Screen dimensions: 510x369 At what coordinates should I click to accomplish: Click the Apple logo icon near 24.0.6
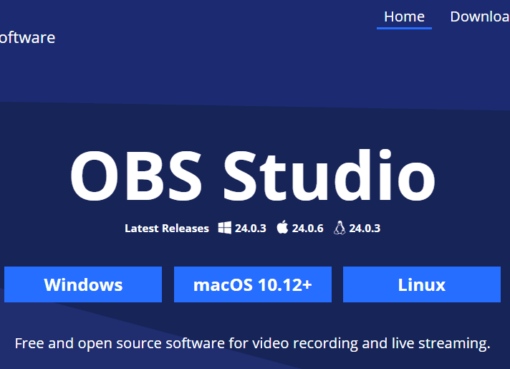pyautogui.click(x=282, y=228)
